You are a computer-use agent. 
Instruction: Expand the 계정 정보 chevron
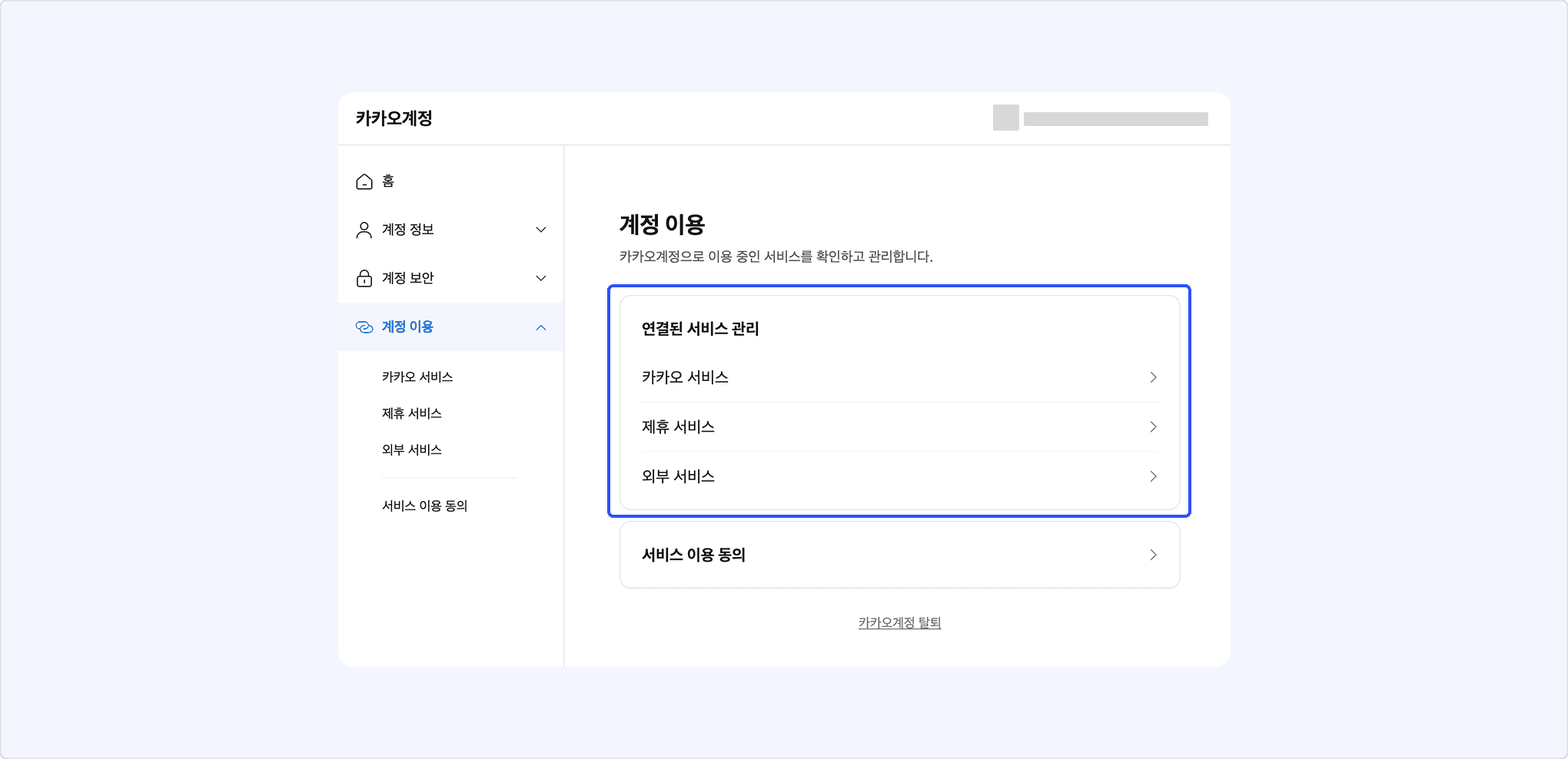[x=541, y=230]
